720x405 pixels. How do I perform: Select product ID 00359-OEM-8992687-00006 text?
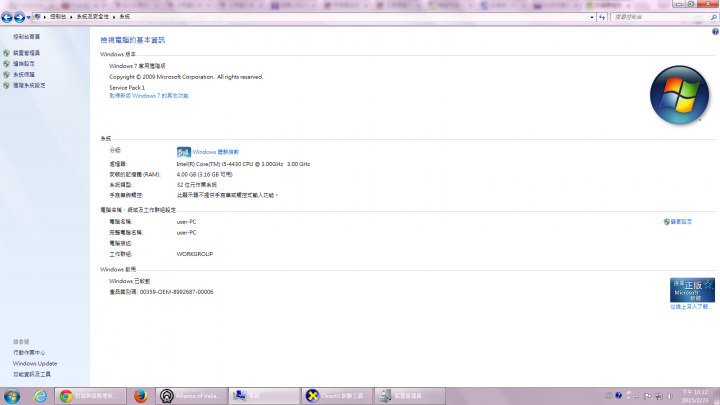176,292
